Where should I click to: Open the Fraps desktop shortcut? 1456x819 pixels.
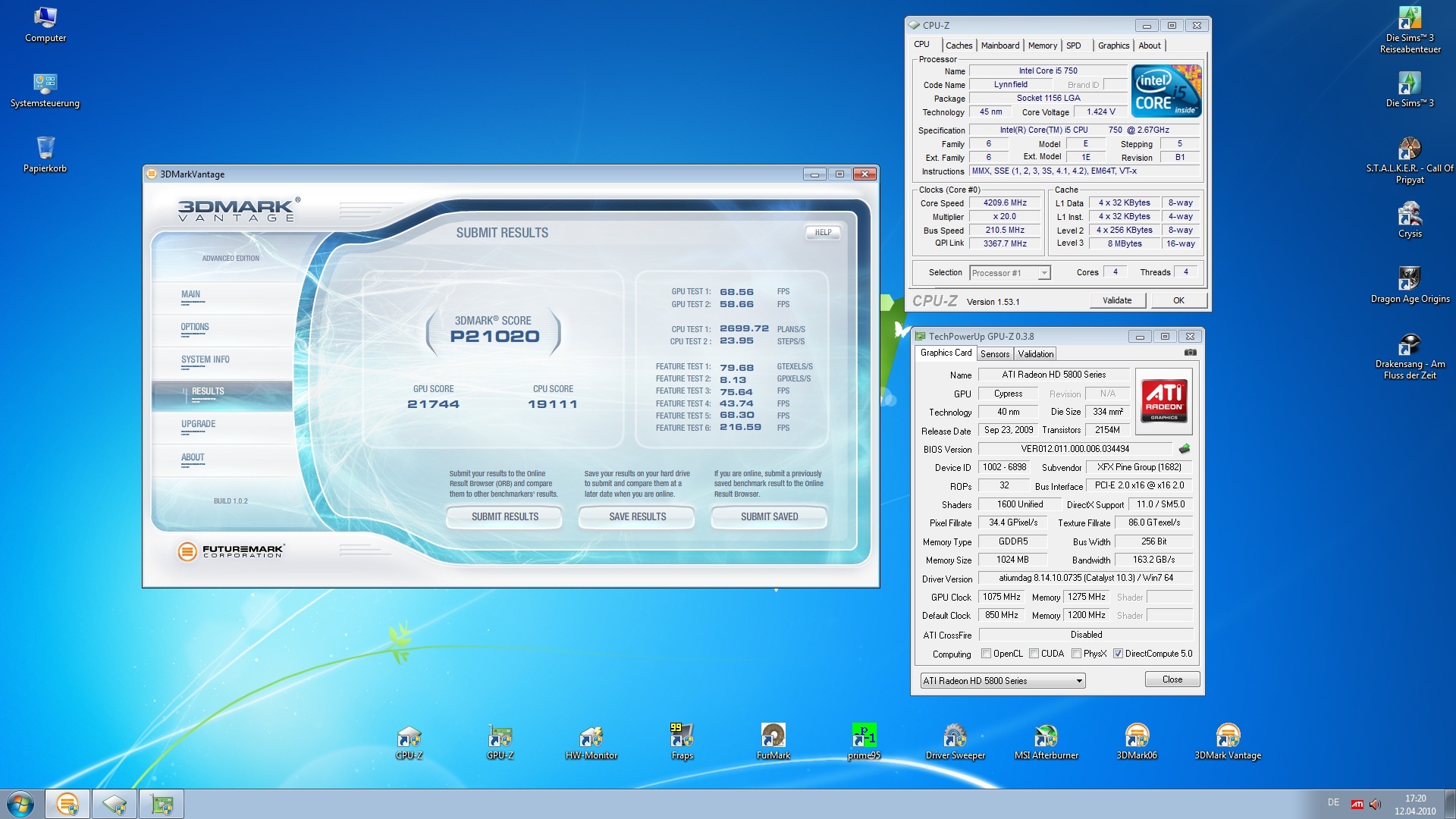pyautogui.click(x=682, y=742)
